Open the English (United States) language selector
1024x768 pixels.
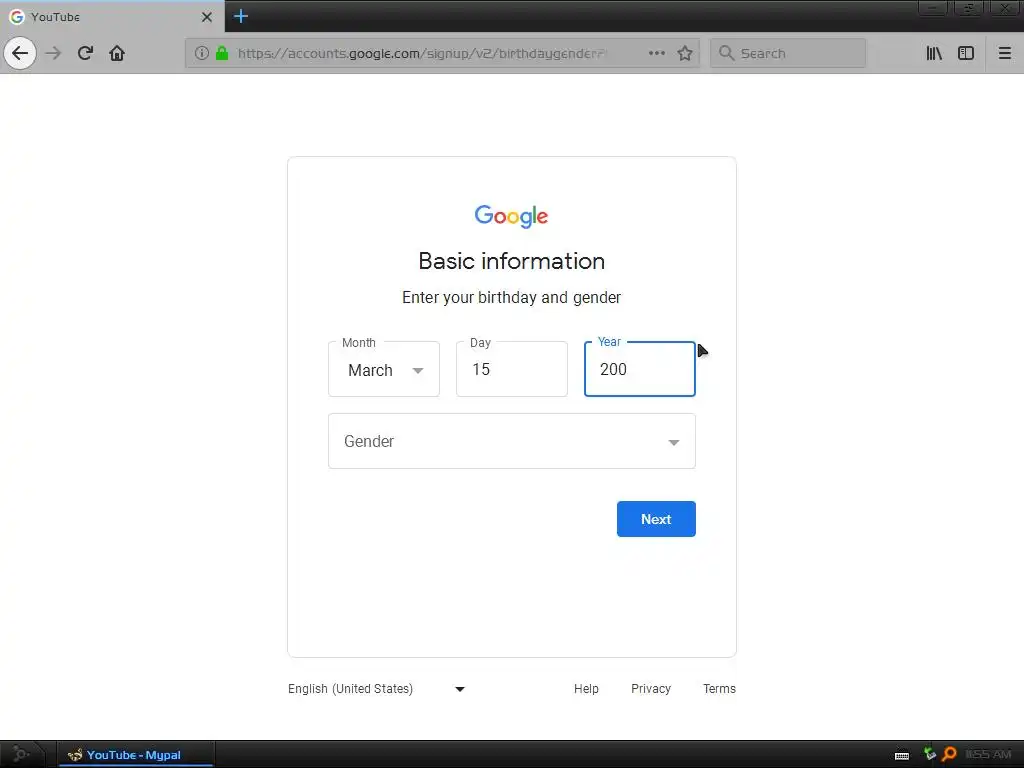[376, 688]
